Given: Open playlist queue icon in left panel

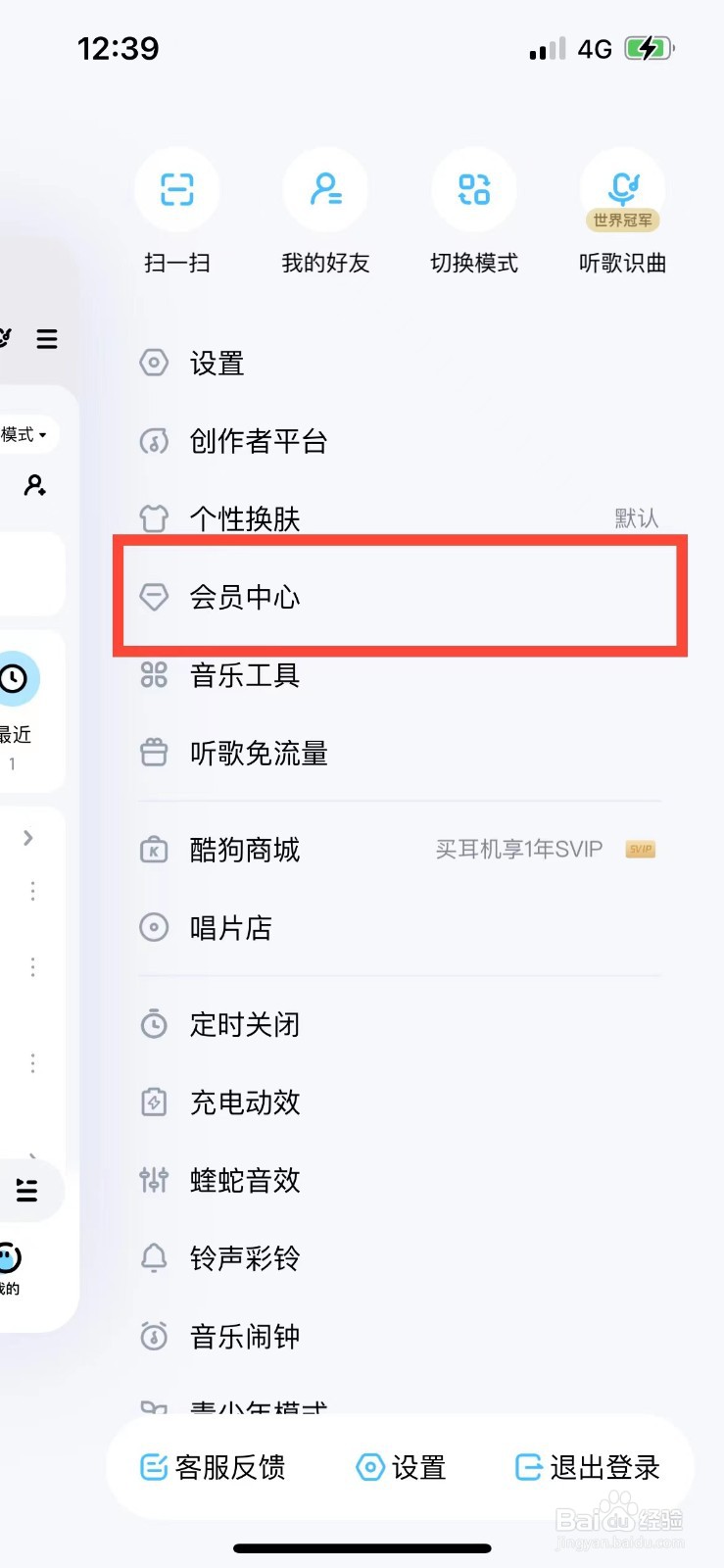Looking at the screenshot, I should (26, 1190).
